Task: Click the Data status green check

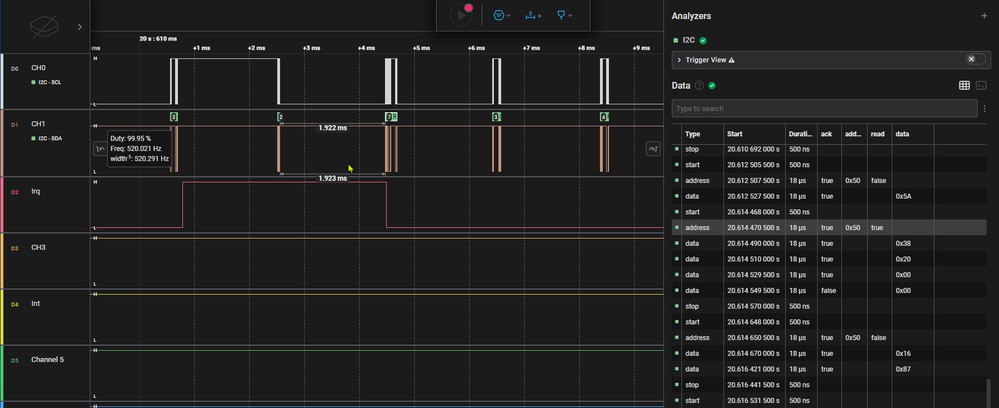Action: tap(712, 85)
